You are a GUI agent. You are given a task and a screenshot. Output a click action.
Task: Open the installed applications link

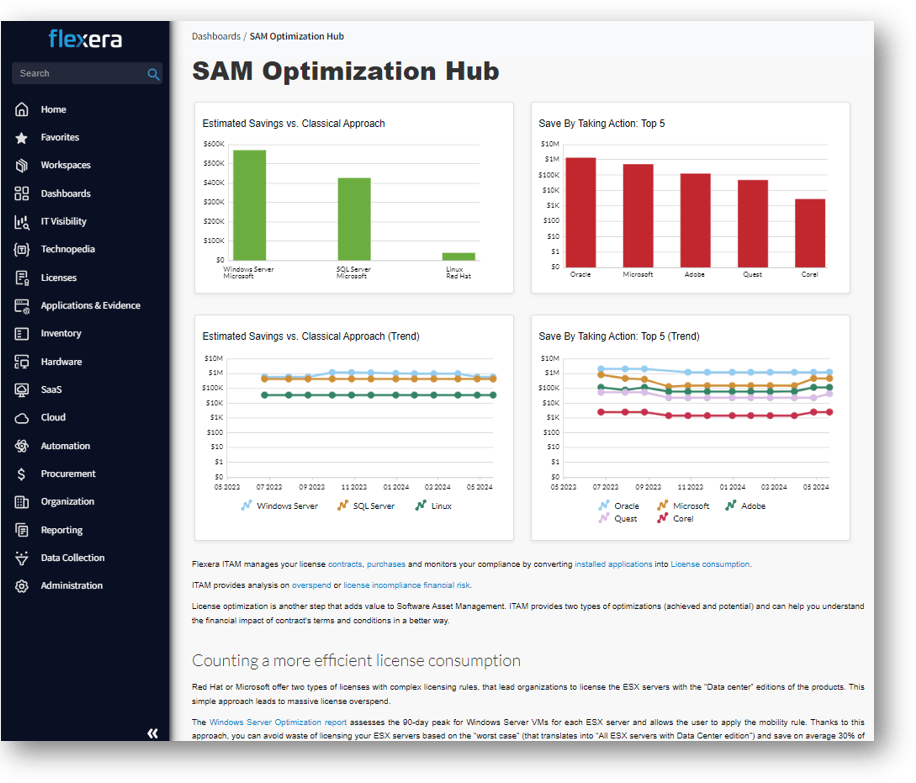613,564
